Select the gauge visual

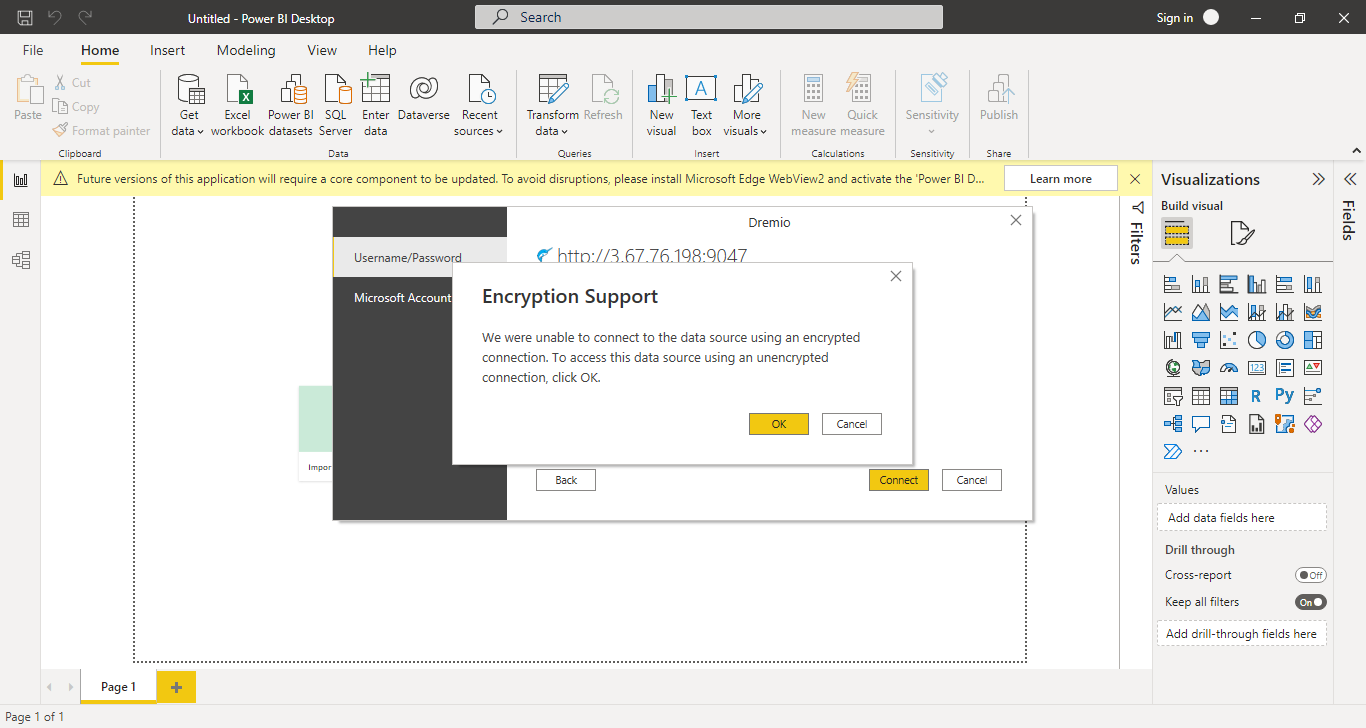(1229, 369)
